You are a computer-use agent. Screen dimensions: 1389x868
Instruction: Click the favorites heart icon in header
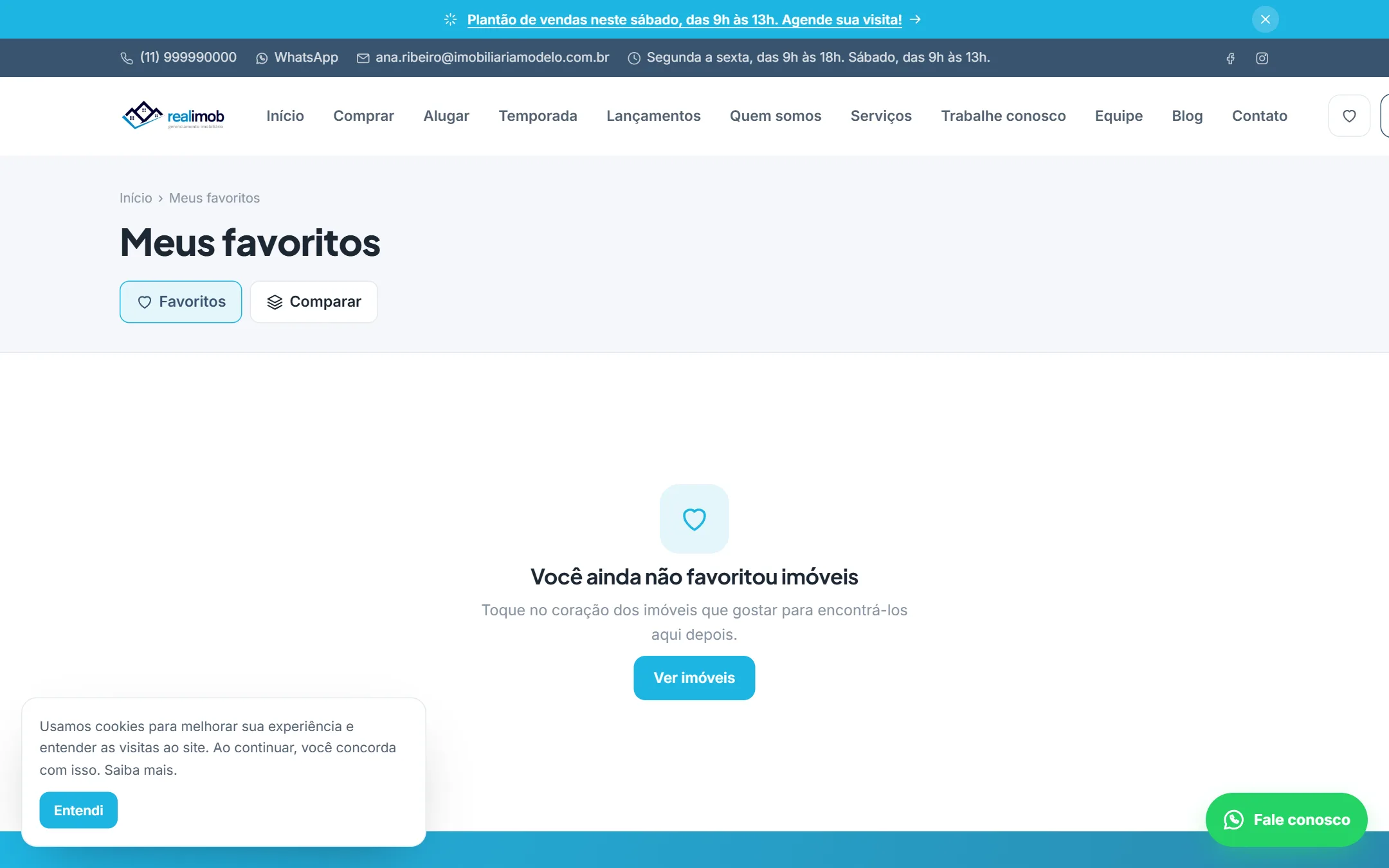[x=1349, y=116]
